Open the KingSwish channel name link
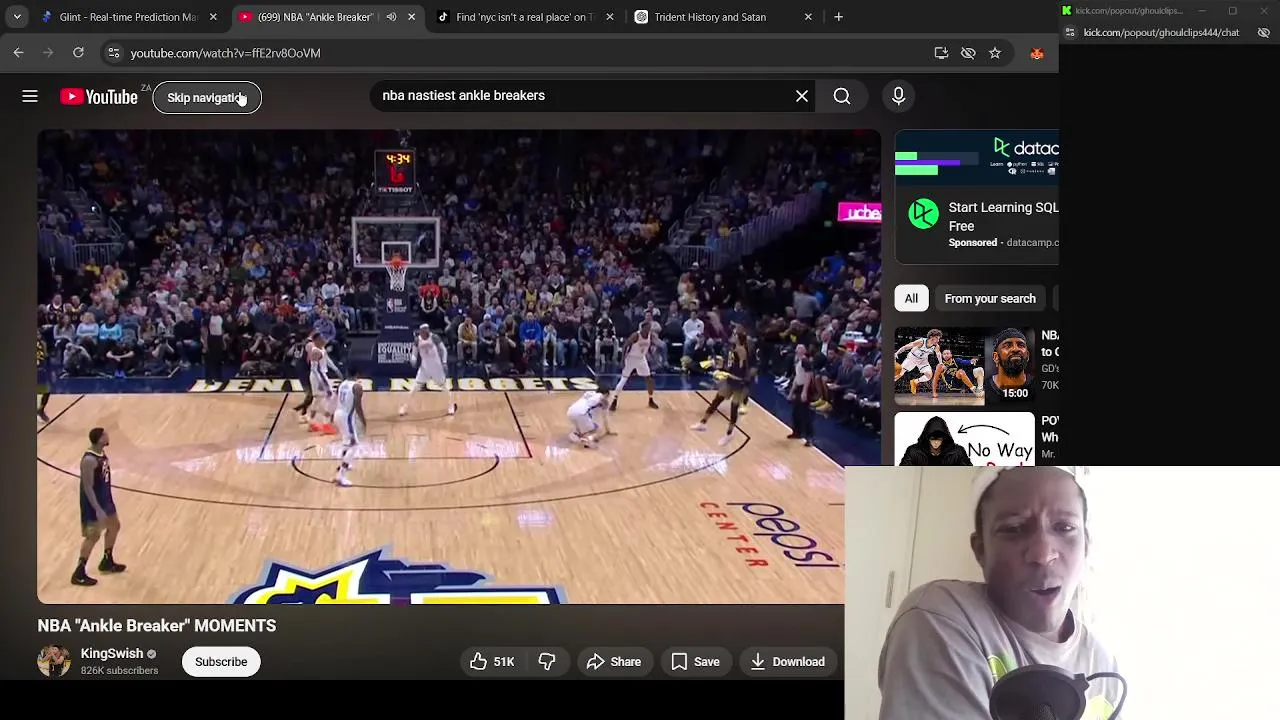Screen dimensions: 1280x720 [112, 653]
